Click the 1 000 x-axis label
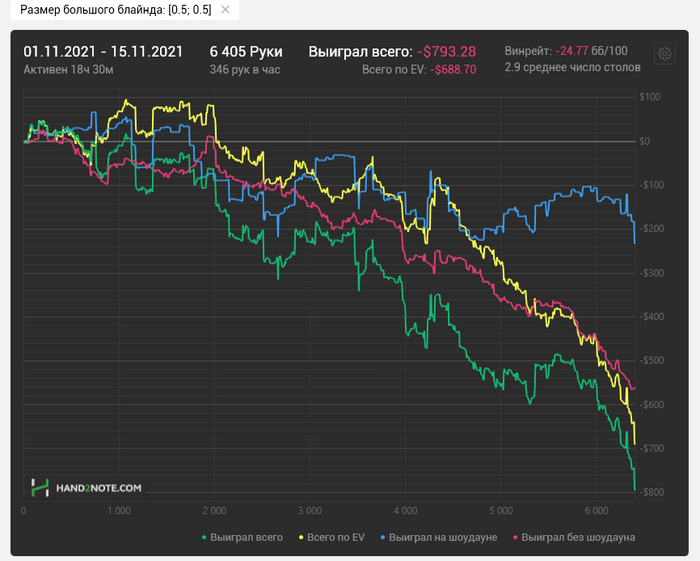This screenshot has width=700, height=561. point(119,511)
